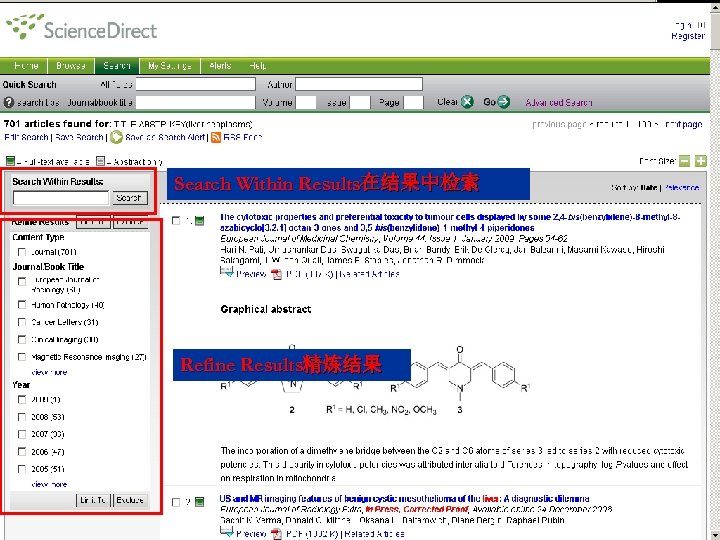
Task: Check the 2007 year checkbox
Action: pyautogui.click(x=22, y=434)
